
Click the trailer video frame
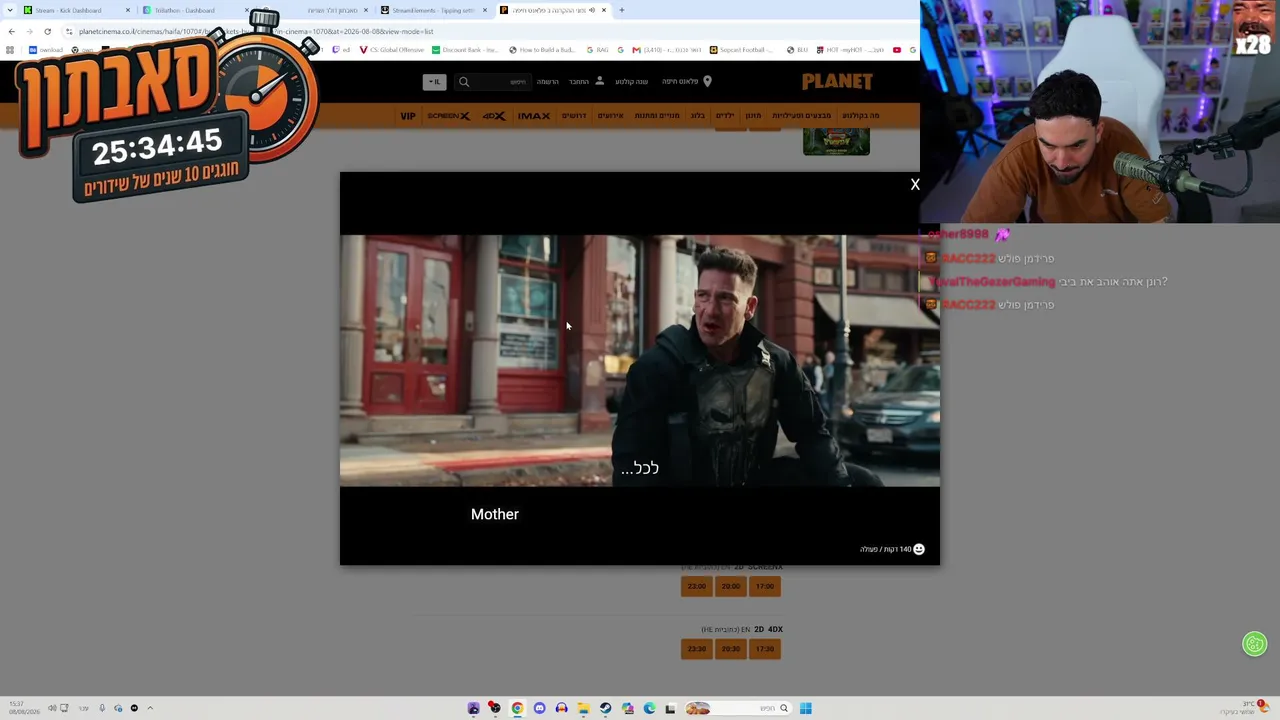pos(640,361)
